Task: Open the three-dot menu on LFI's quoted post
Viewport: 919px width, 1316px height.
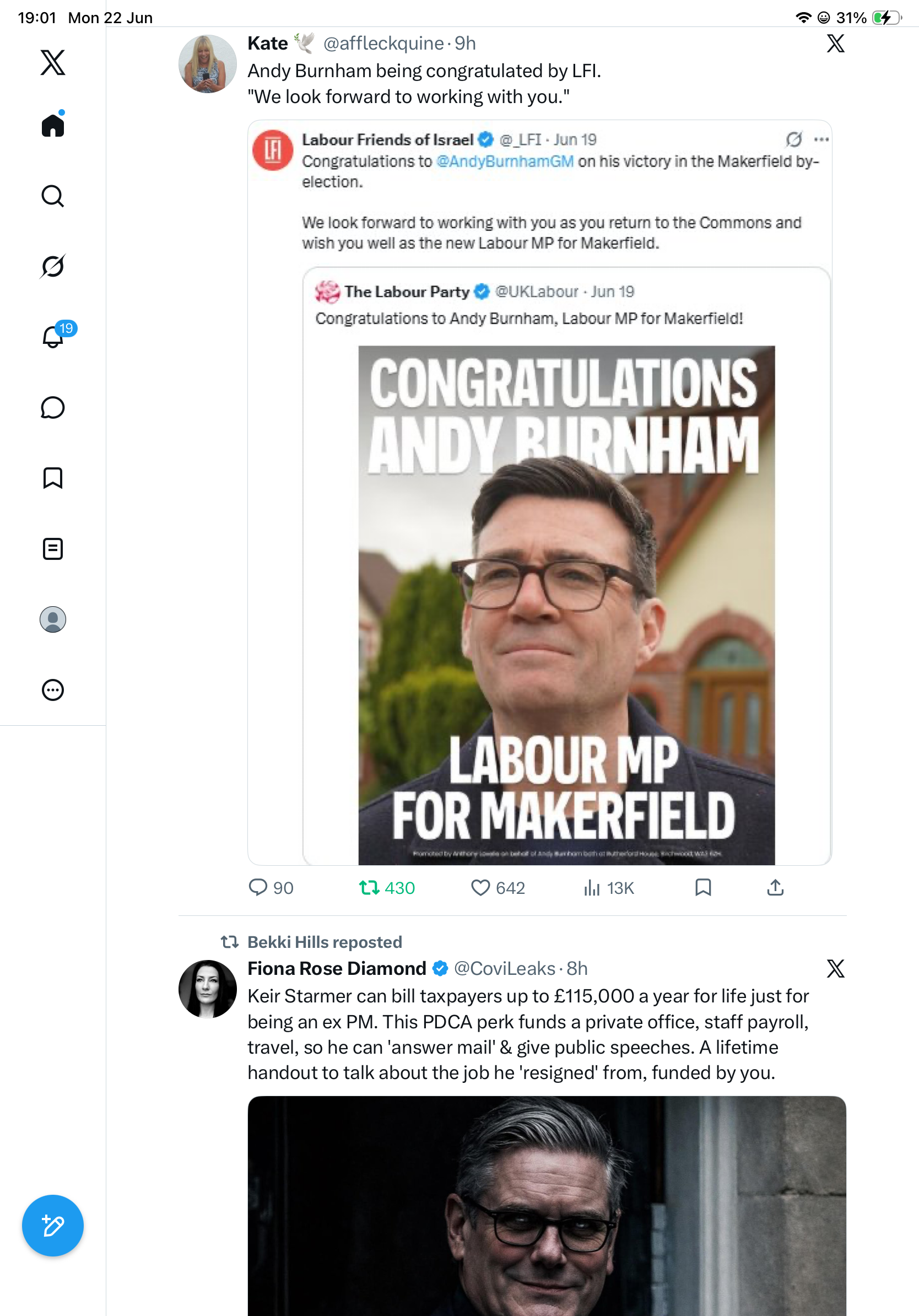Action: [x=821, y=139]
